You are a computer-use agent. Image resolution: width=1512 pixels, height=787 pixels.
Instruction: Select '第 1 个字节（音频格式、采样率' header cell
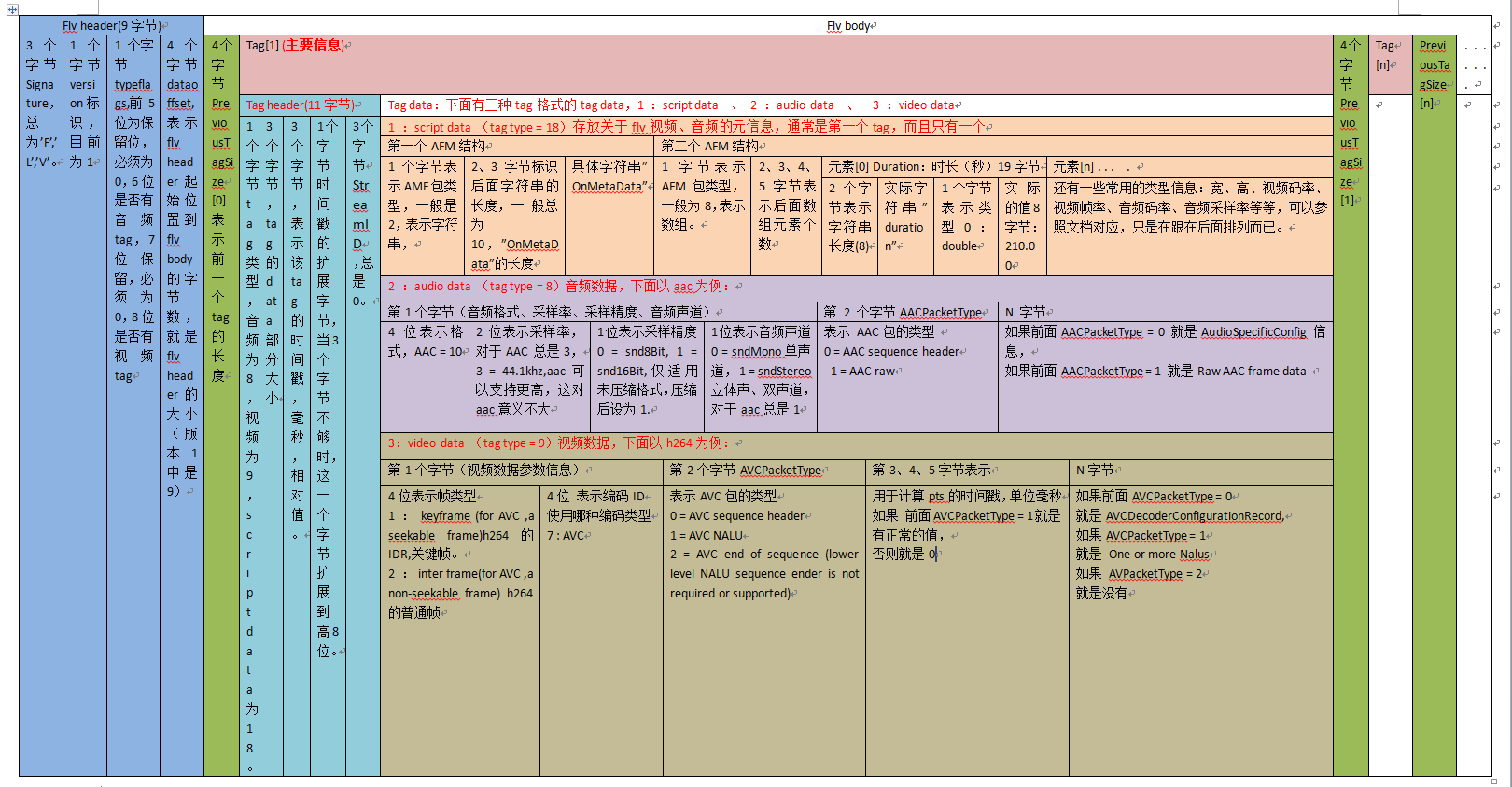click(598, 312)
